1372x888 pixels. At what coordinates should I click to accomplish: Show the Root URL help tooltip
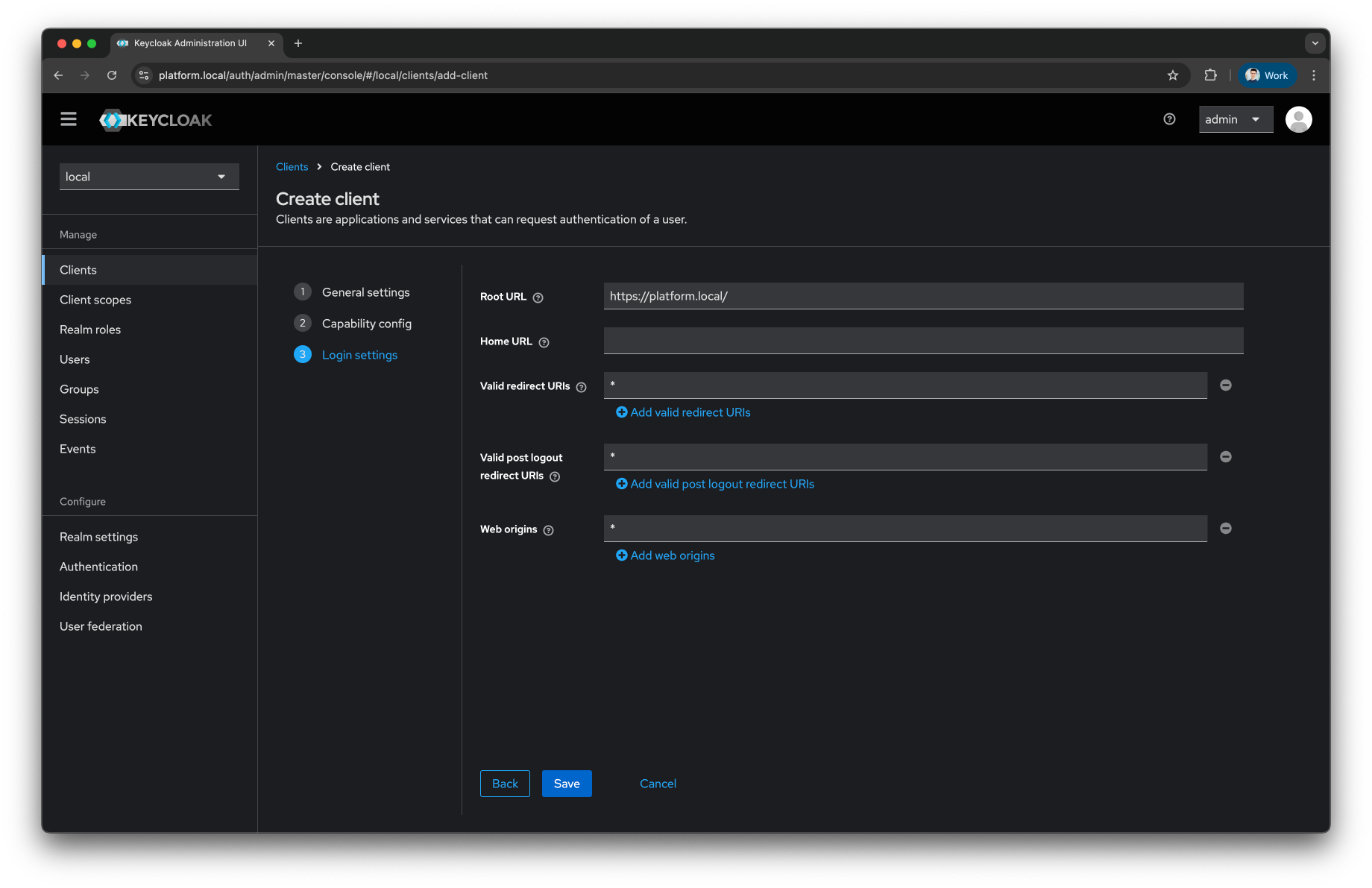tap(537, 297)
